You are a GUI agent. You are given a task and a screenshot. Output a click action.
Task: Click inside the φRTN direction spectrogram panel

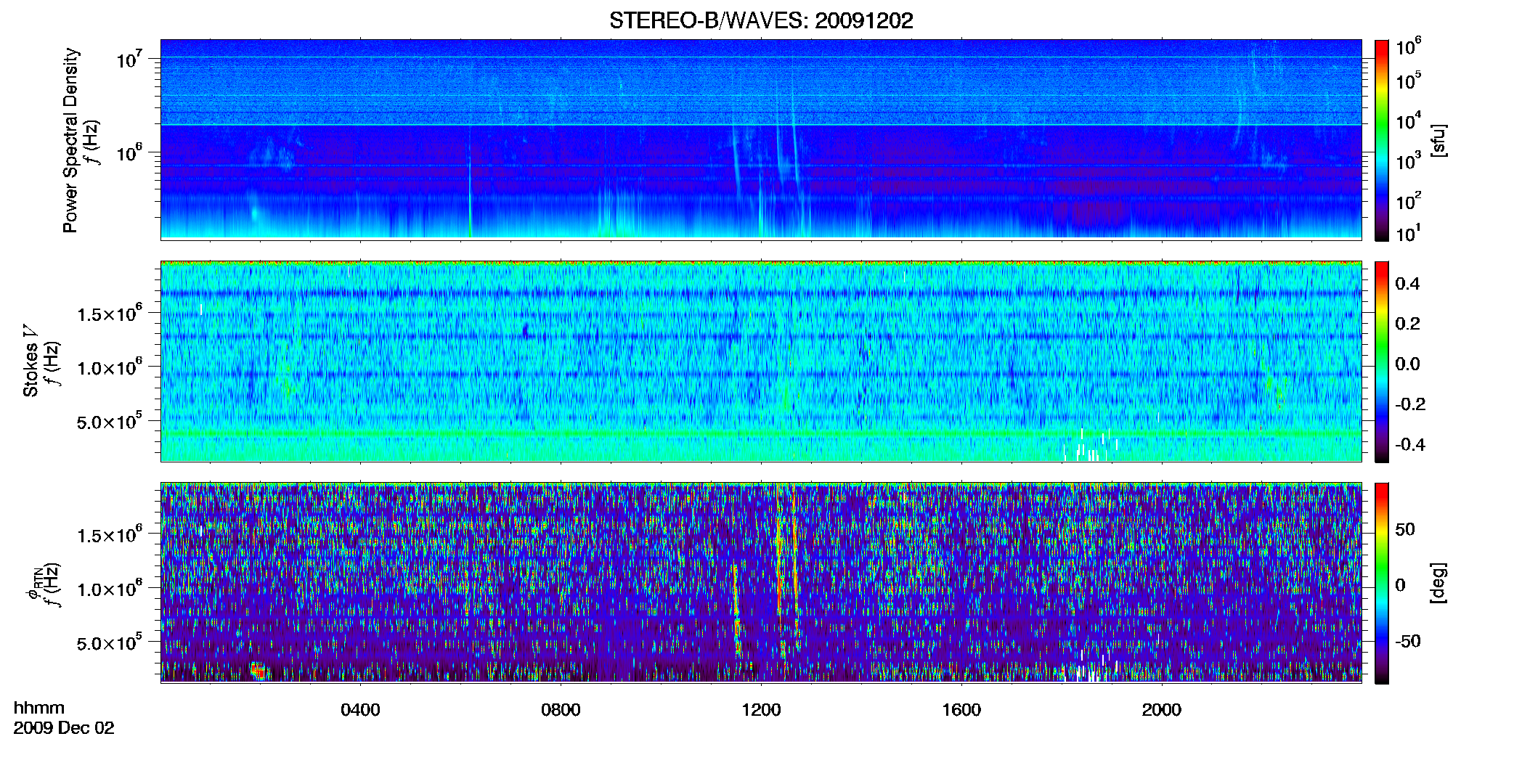(761, 582)
